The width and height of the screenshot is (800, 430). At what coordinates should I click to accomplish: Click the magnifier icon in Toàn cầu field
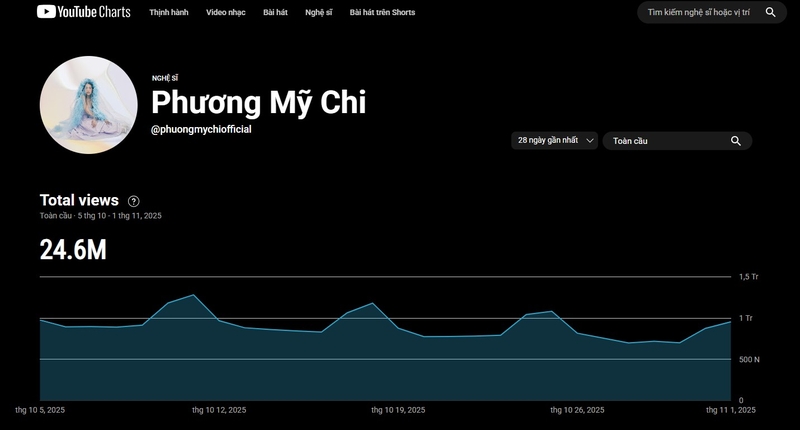coord(736,141)
